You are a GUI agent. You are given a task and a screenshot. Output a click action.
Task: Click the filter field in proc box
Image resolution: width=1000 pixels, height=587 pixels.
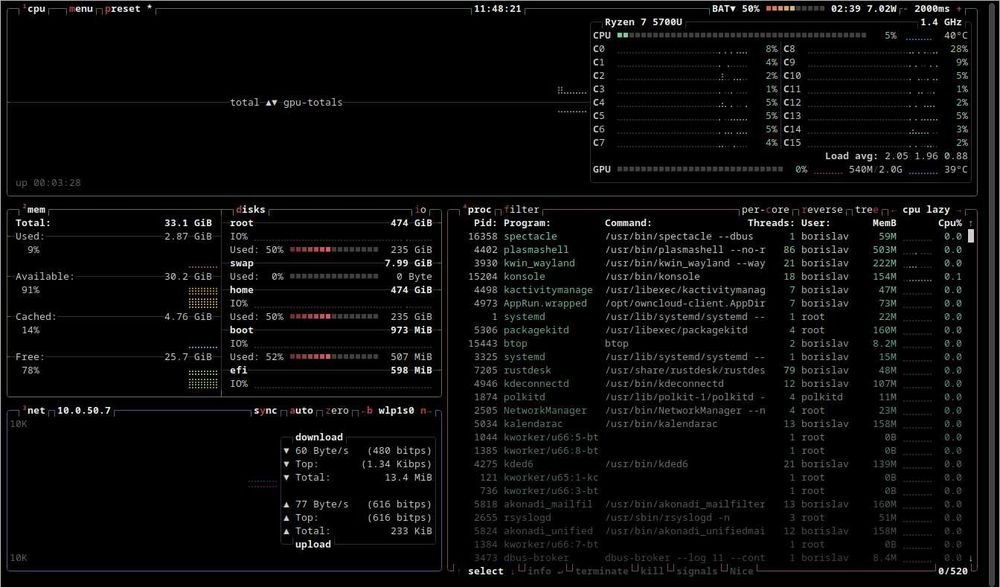(x=522, y=209)
